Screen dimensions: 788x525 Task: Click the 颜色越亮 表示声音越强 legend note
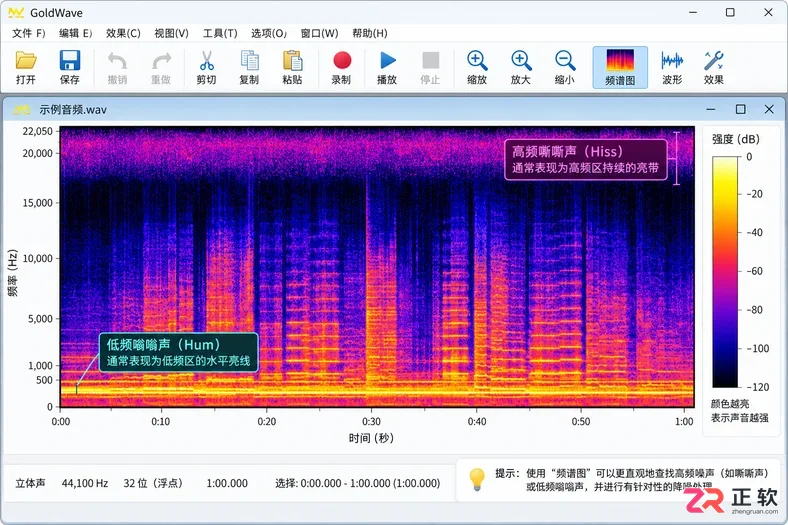740,411
